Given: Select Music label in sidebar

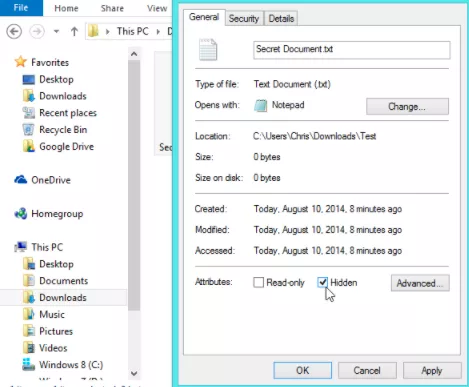Looking at the screenshot, I should [x=52, y=314].
